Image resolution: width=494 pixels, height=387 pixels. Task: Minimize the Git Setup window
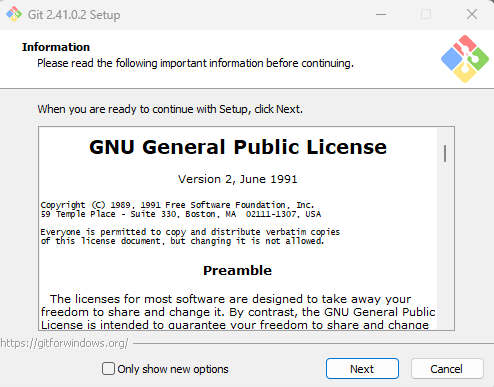381,15
